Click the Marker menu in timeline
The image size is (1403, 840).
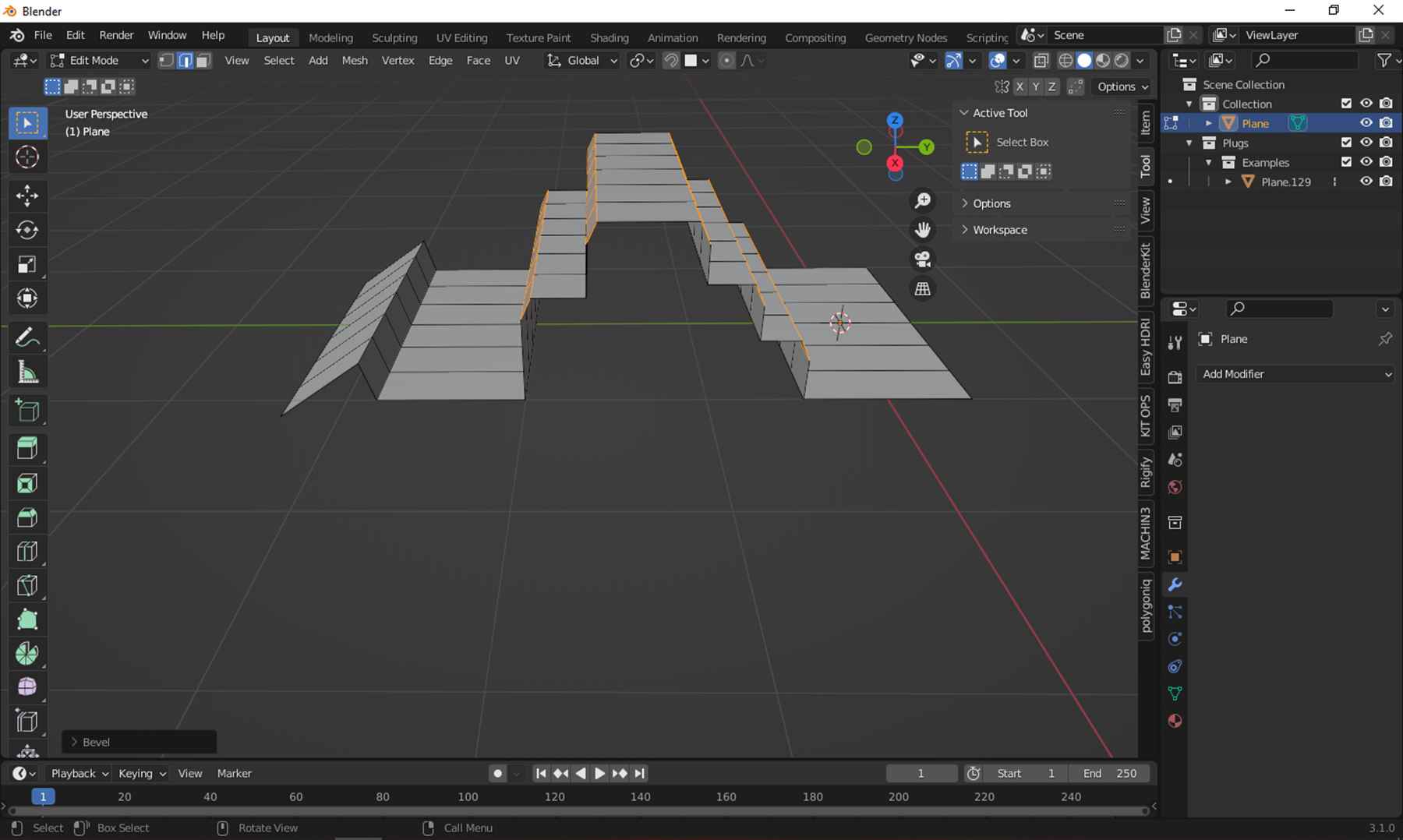coord(234,773)
